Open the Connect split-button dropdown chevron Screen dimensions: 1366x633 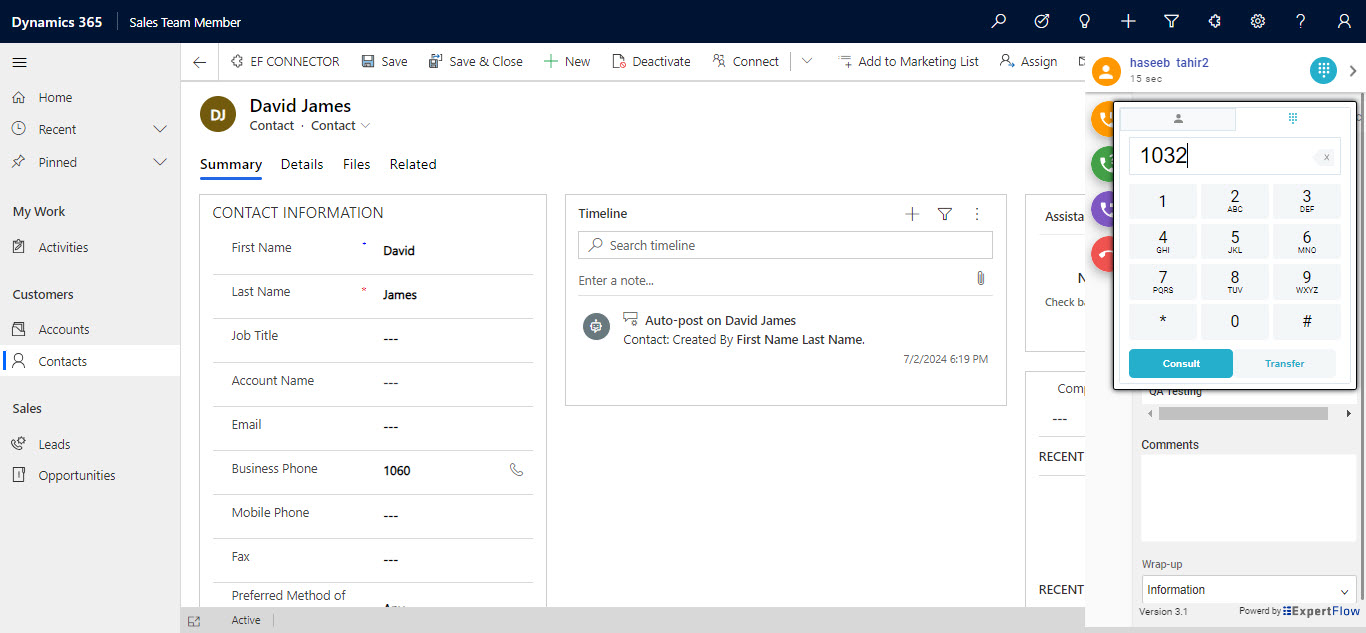click(x=807, y=61)
